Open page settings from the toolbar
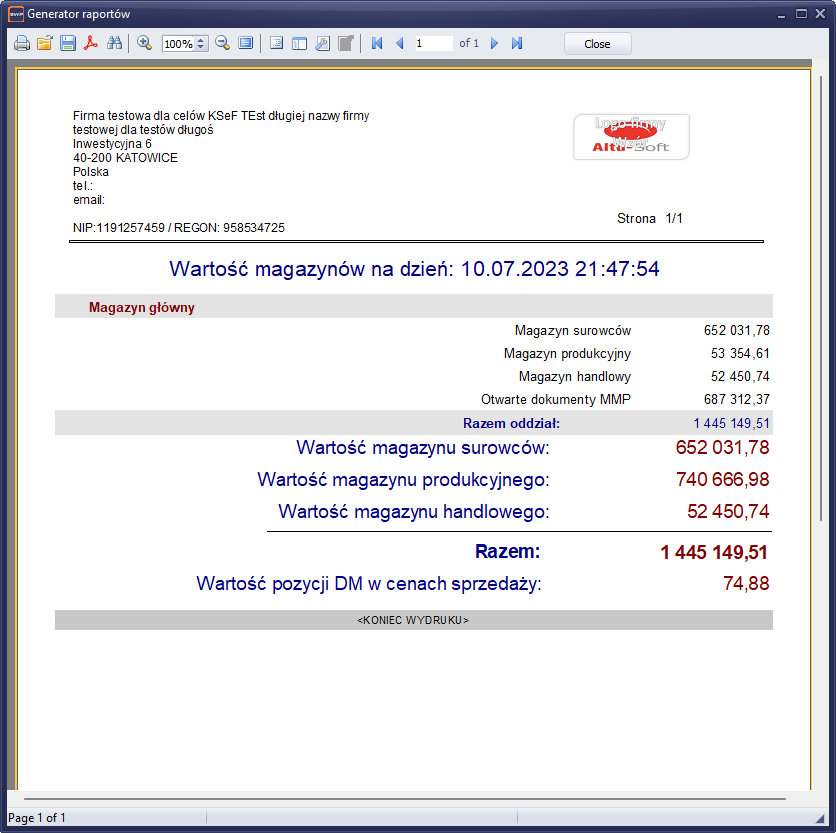Screen dimensions: 836x833 coord(322,44)
